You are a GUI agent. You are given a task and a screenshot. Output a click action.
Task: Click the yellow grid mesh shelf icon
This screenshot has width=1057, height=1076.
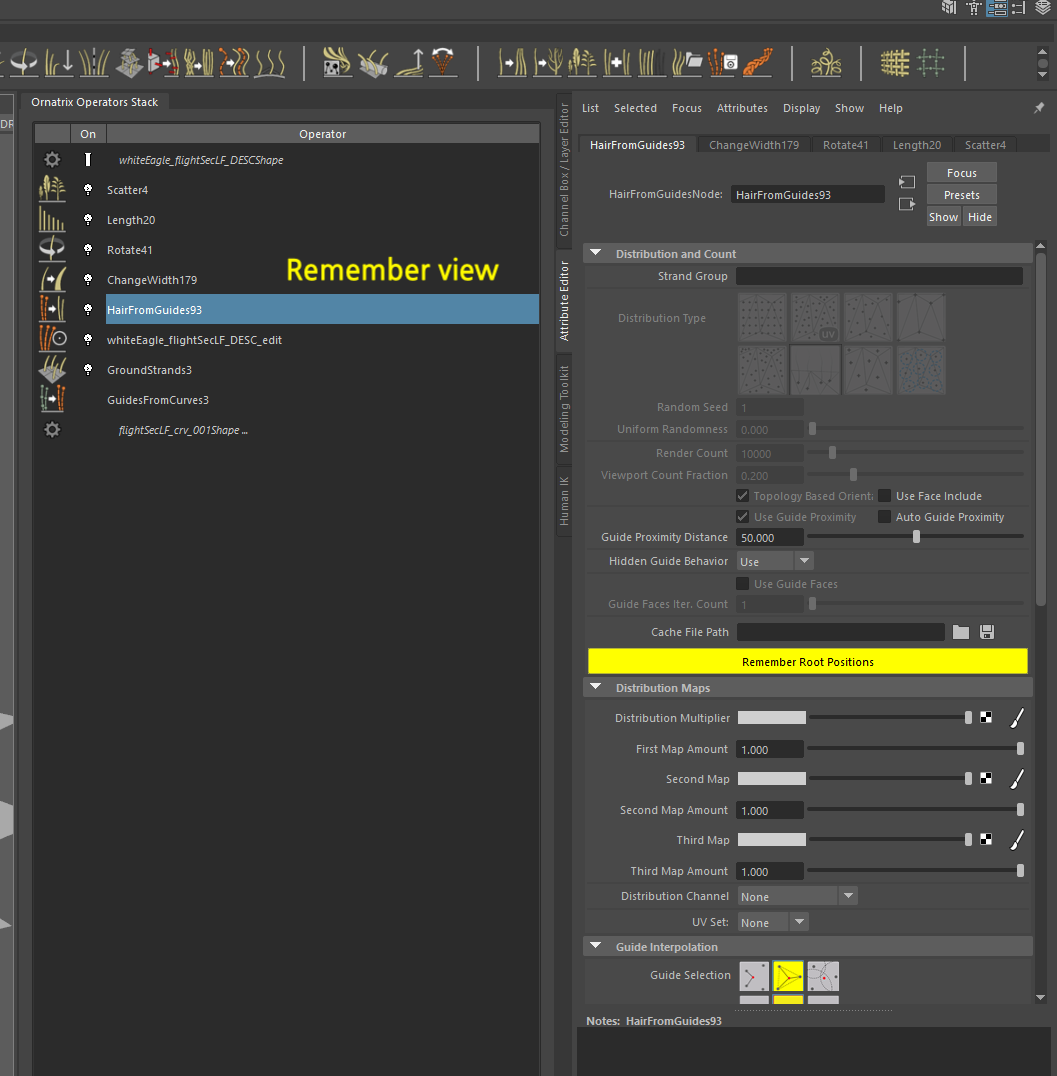click(x=894, y=63)
